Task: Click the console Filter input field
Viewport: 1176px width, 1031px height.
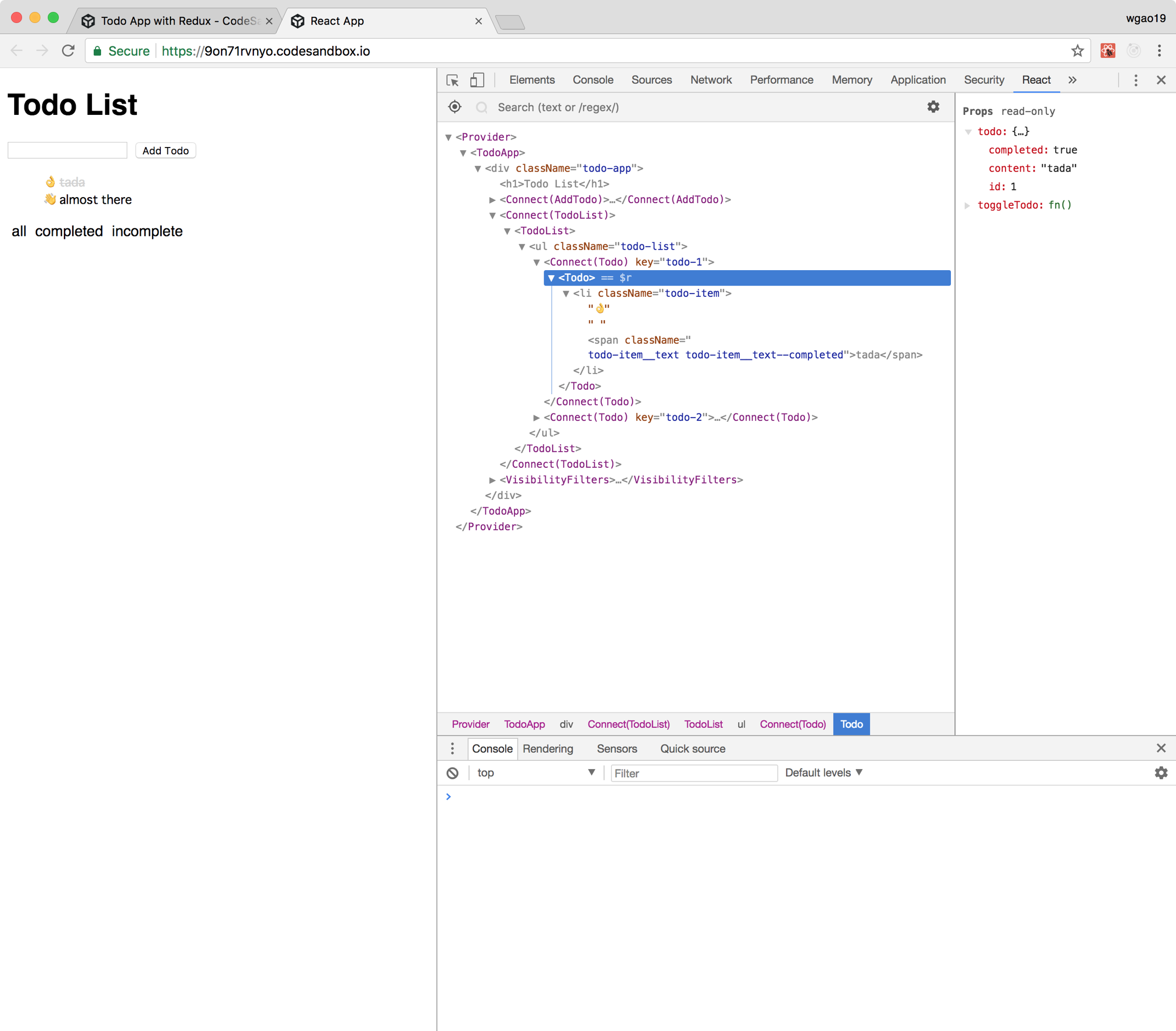Action: pyautogui.click(x=694, y=773)
